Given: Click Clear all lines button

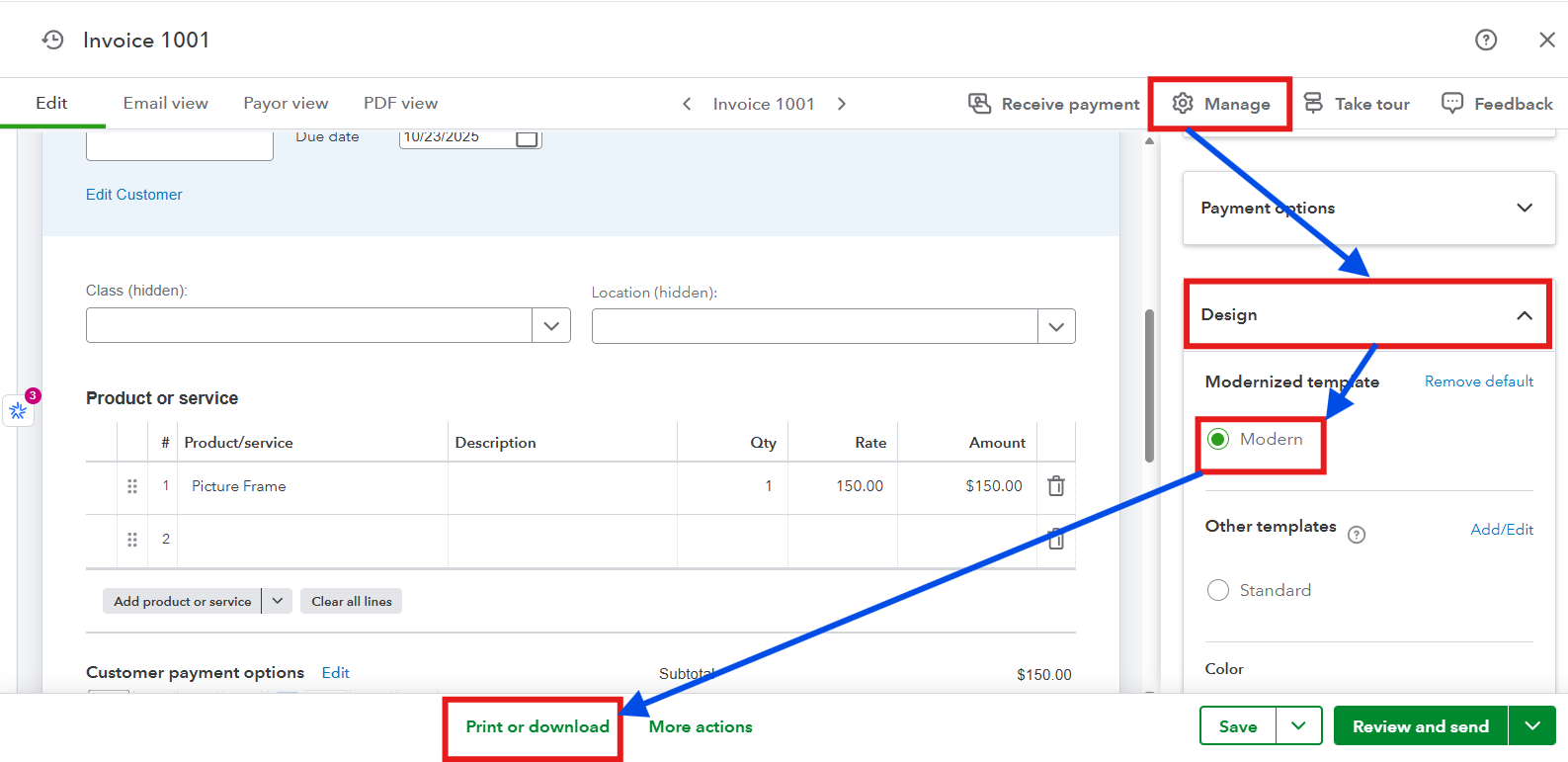Looking at the screenshot, I should point(352,601).
